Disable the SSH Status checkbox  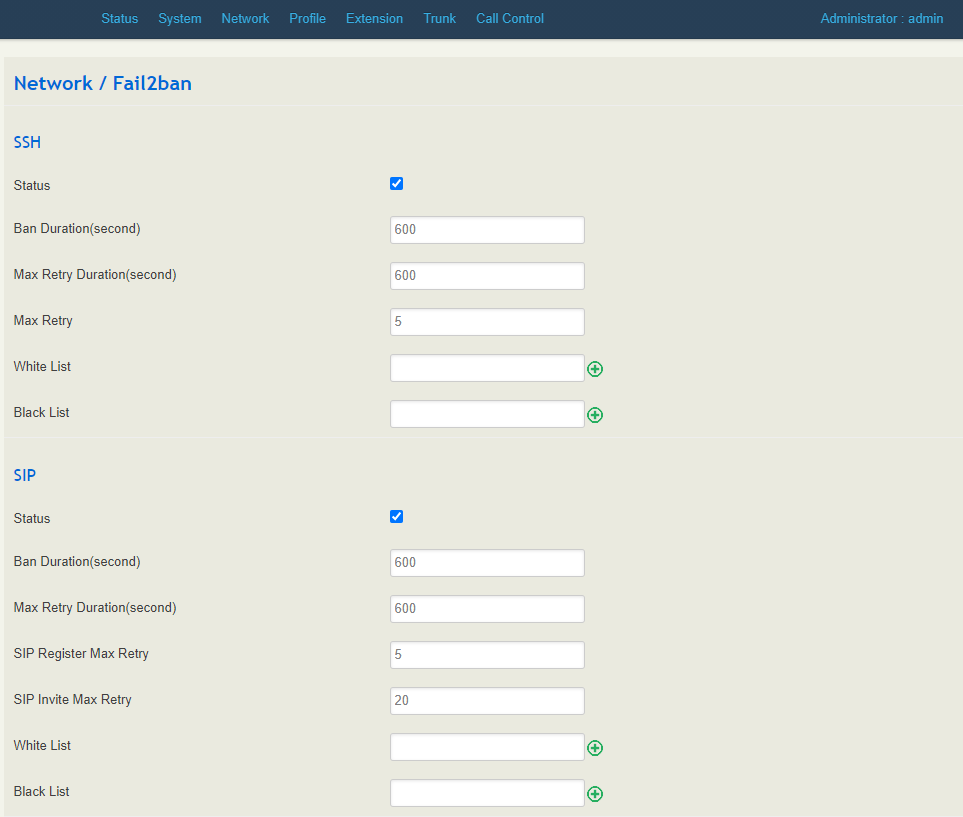click(396, 184)
